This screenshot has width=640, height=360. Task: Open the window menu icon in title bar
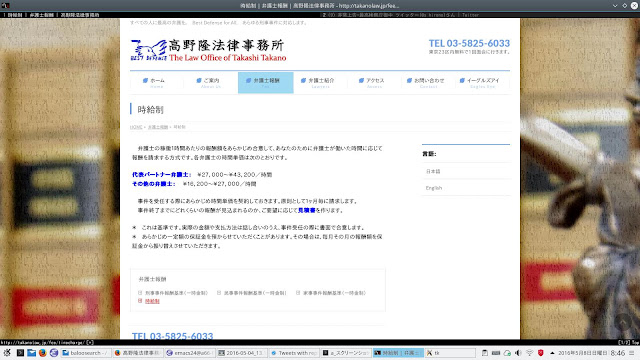coord(5,5)
